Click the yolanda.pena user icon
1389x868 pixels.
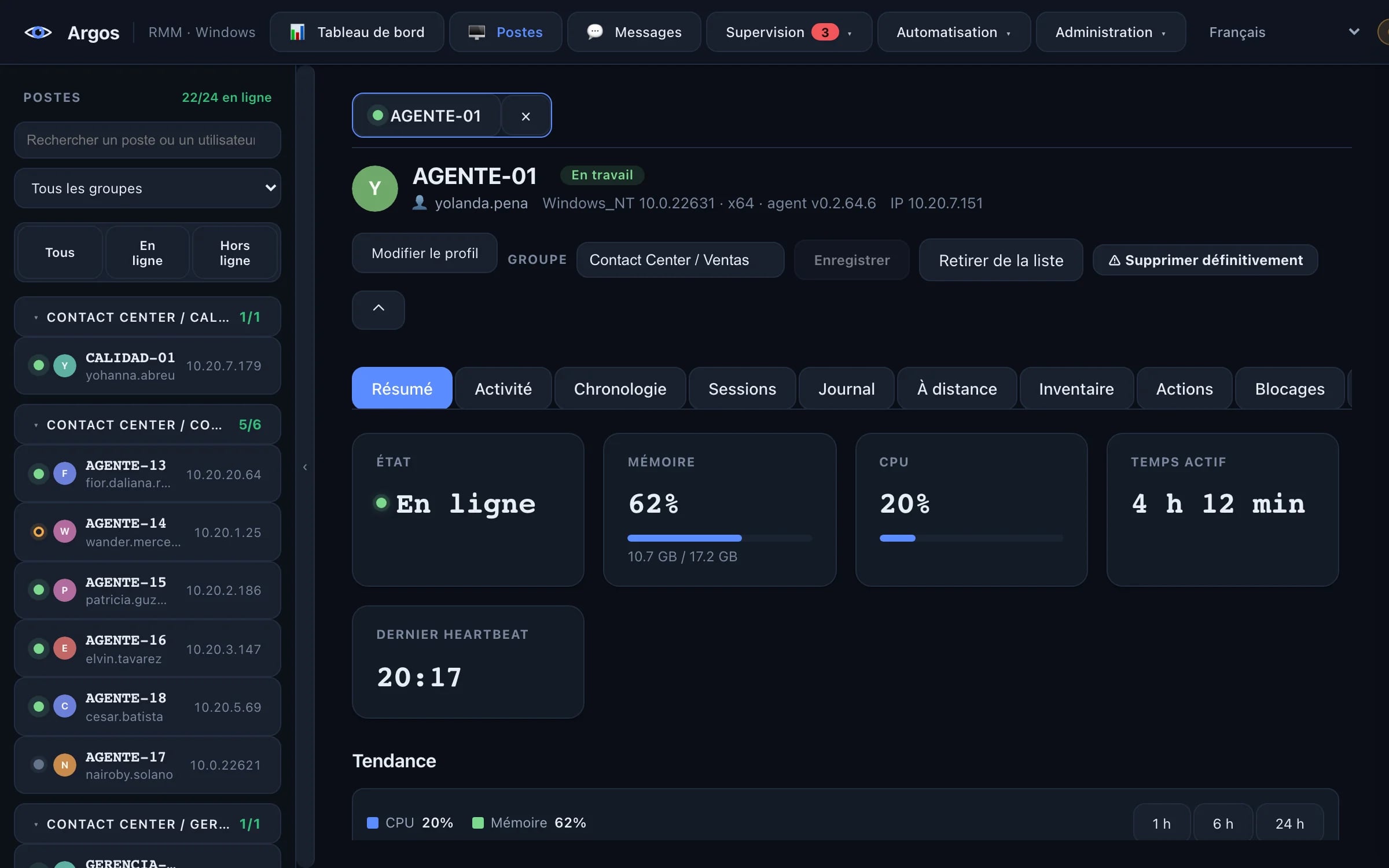(x=420, y=203)
